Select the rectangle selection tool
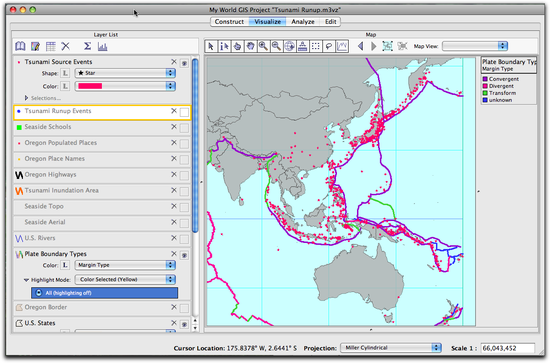The width and height of the screenshot is (550, 363). click(315, 46)
